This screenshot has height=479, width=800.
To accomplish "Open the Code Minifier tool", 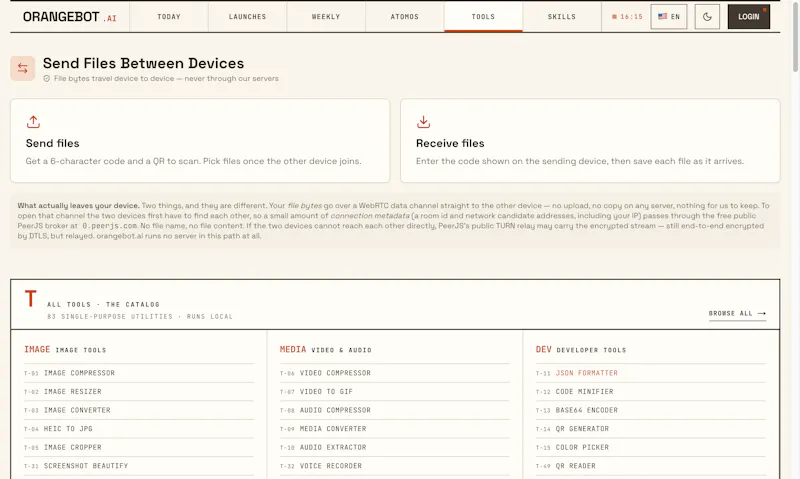I will [x=651, y=392].
